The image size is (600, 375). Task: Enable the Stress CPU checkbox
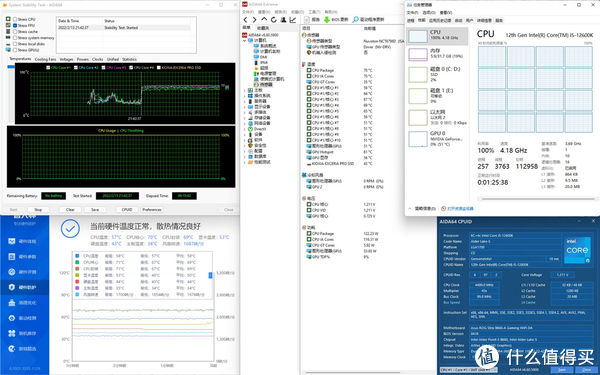(15, 19)
